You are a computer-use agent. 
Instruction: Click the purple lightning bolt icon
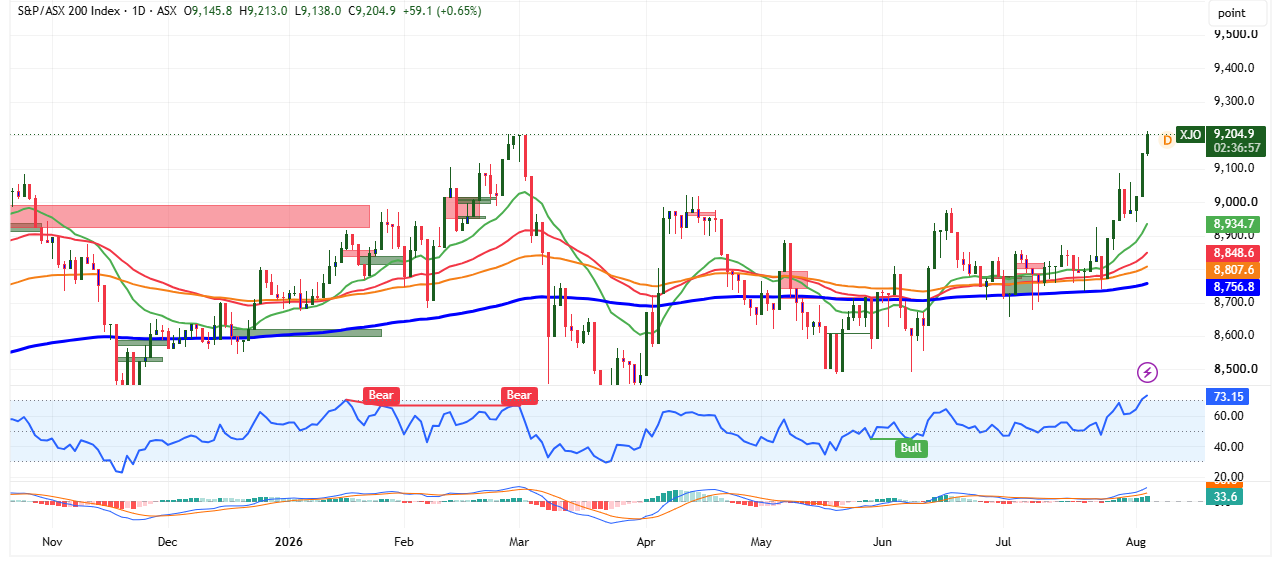tap(1148, 373)
